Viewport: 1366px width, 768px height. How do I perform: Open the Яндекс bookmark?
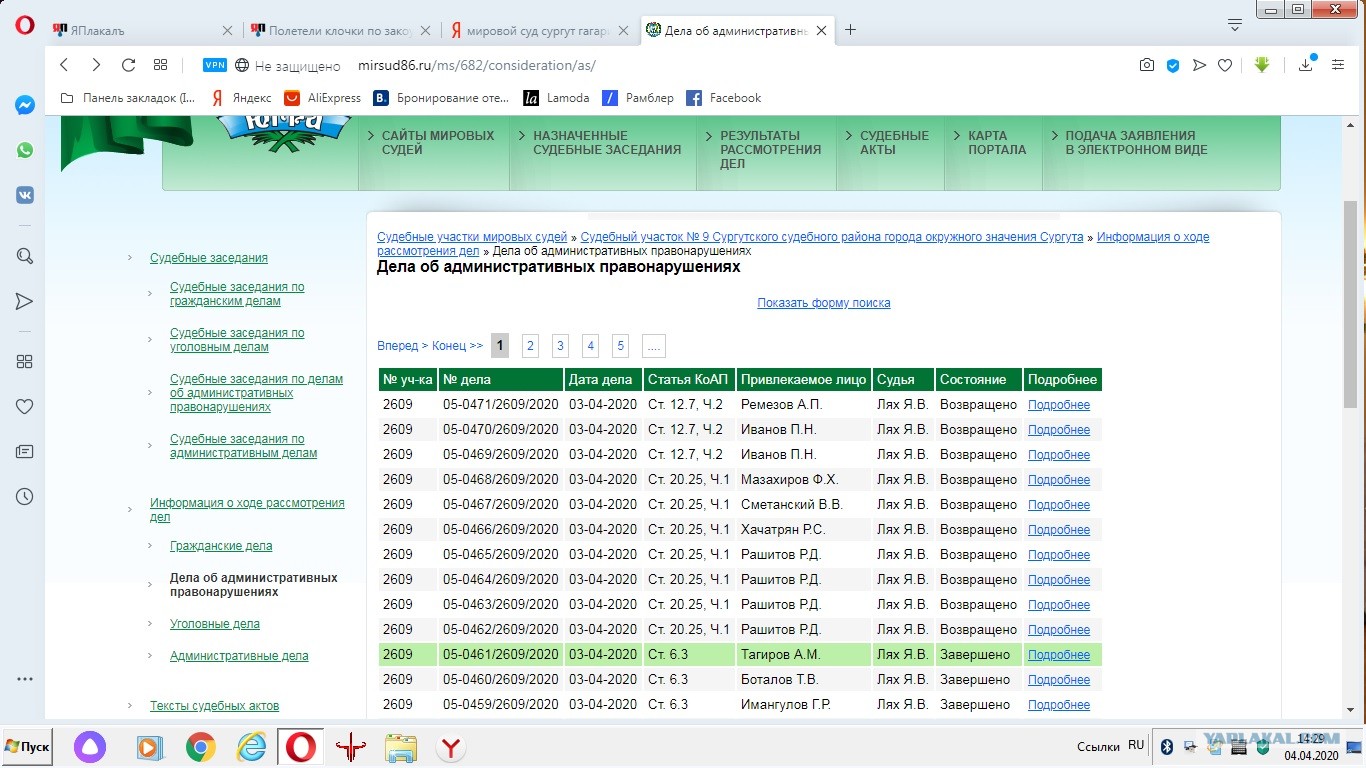pyautogui.click(x=241, y=98)
